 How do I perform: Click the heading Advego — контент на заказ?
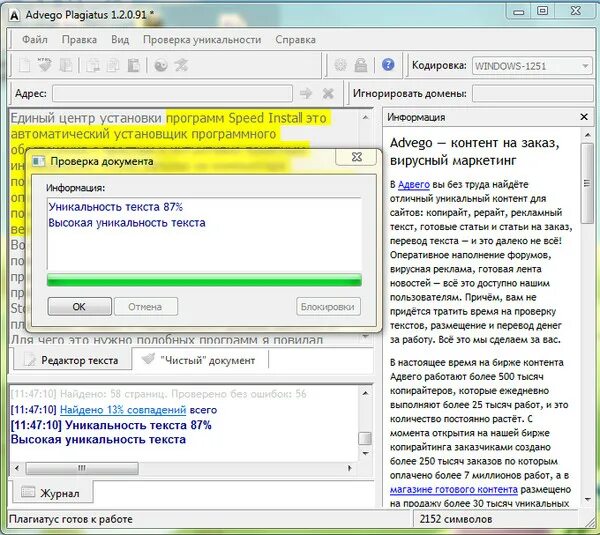pos(474,143)
